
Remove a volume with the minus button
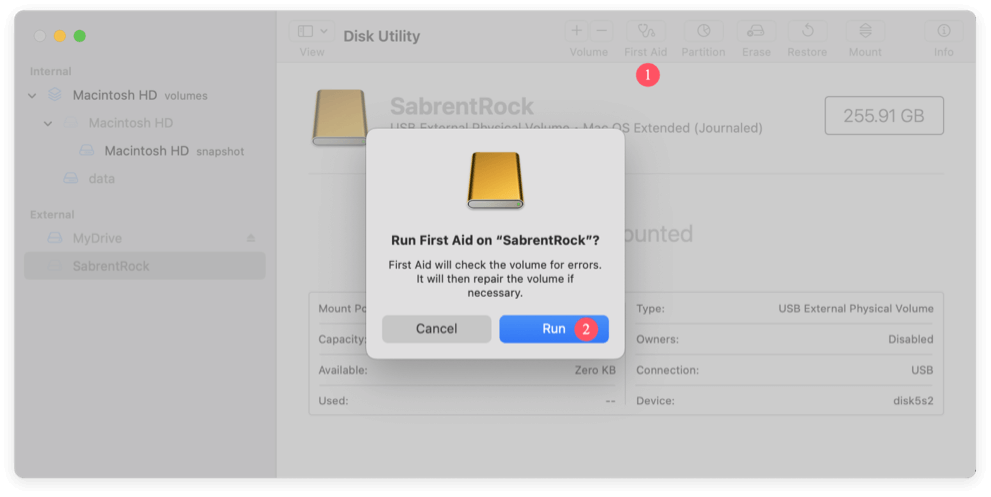click(602, 30)
